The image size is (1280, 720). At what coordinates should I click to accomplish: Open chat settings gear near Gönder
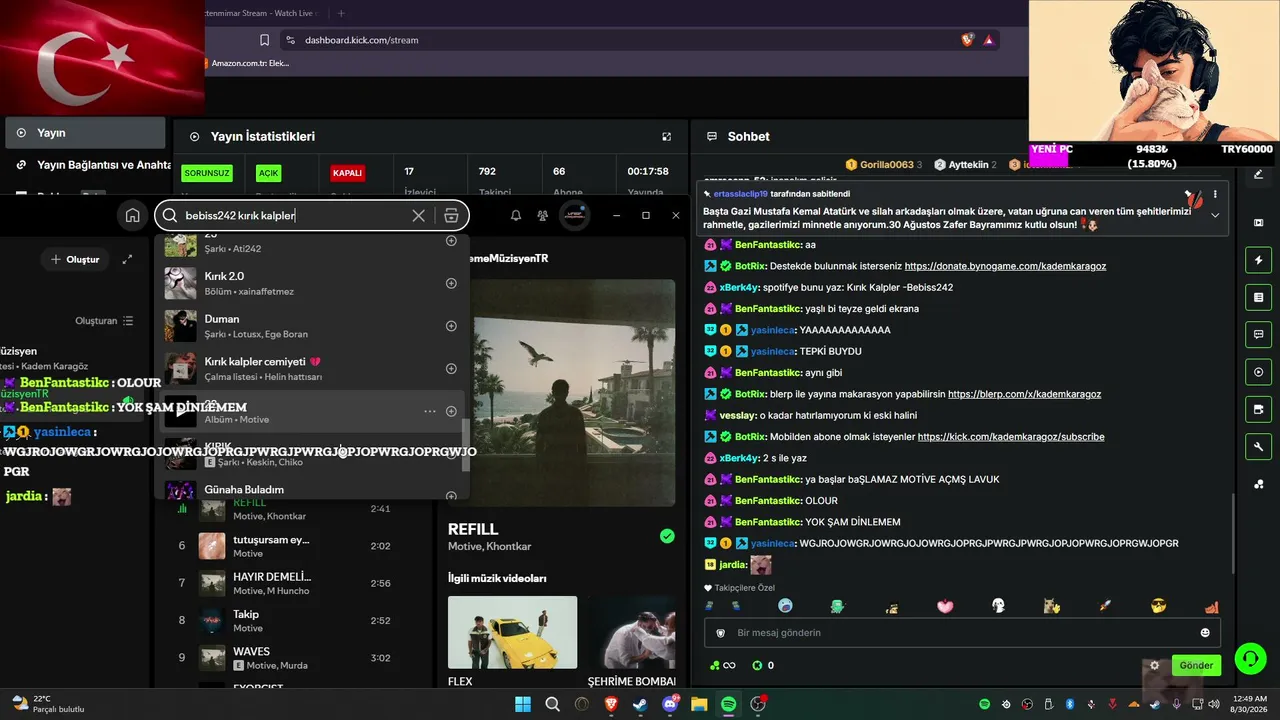[1155, 665]
